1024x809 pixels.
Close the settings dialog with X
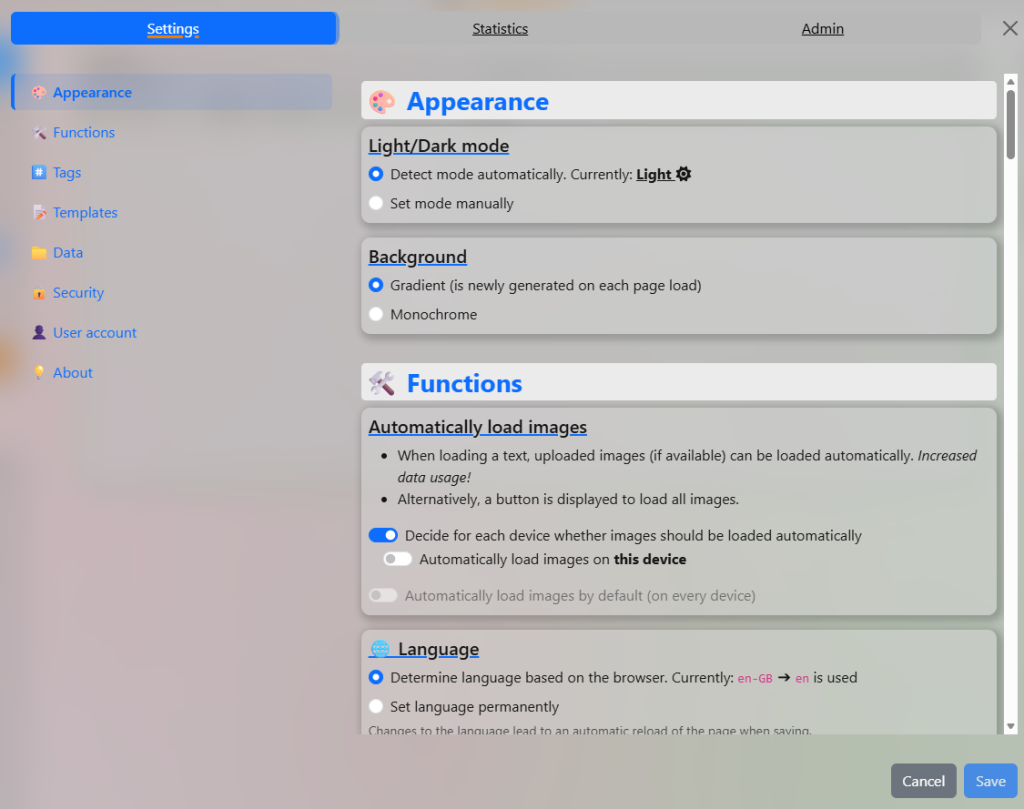coord(1010,28)
